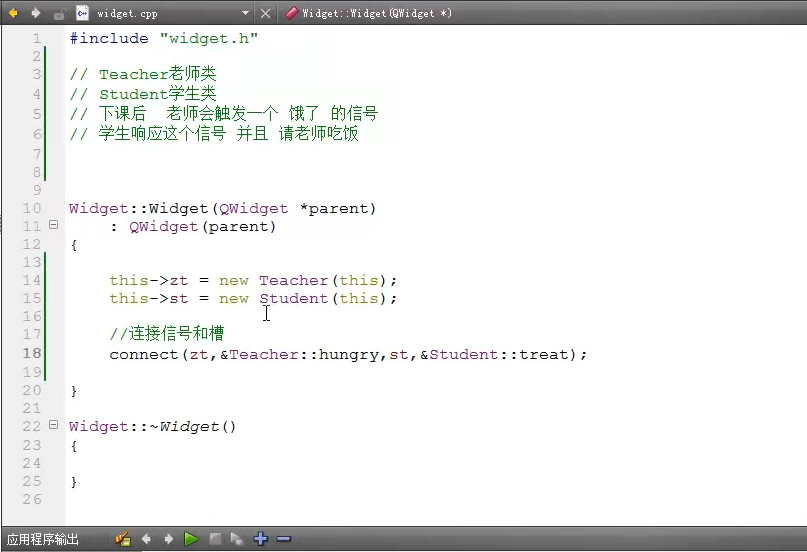Click the "widget.h" string literal

coord(208,39)
